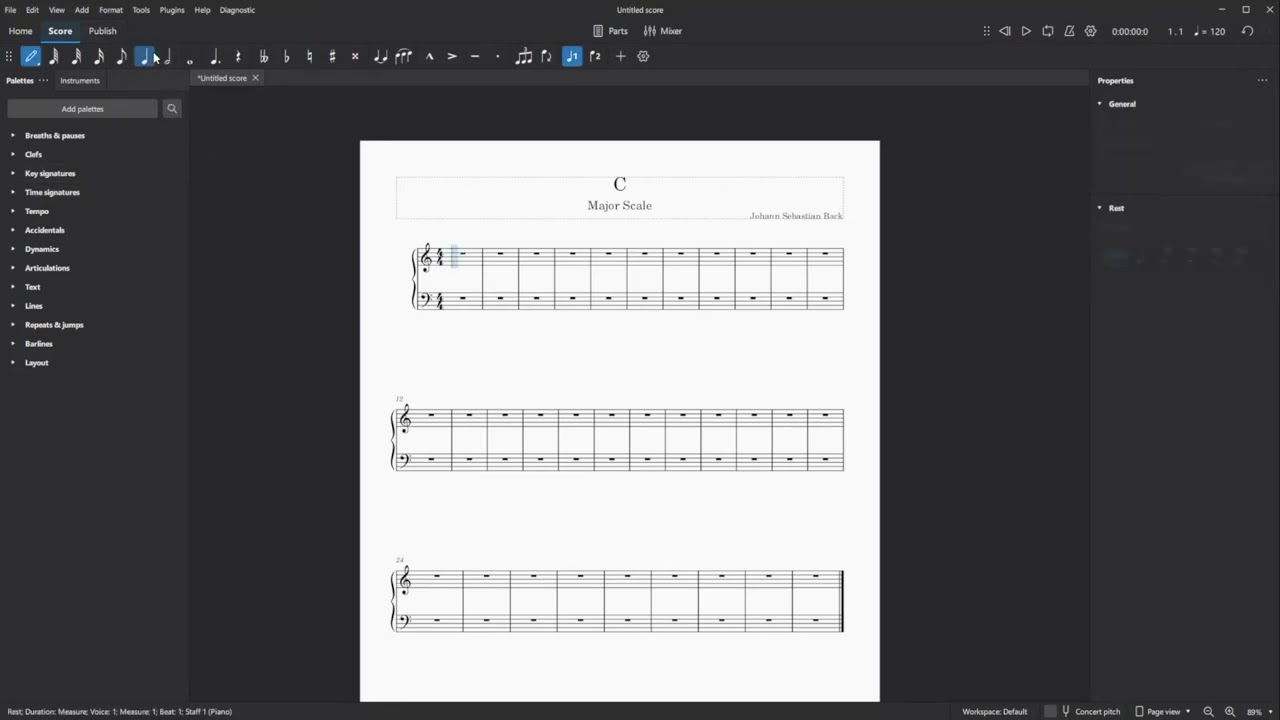
Task: Add a slur
Action: click(403, 57)
